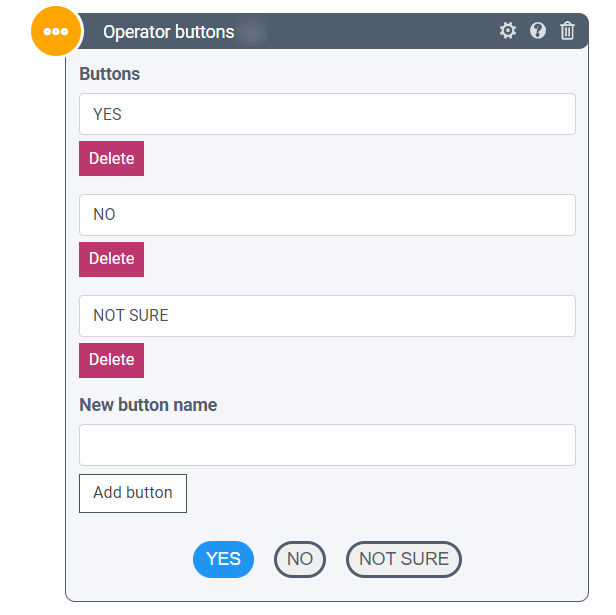Click the Operator buttons header title
Screen dimensions: 616x615
[168, 32]
